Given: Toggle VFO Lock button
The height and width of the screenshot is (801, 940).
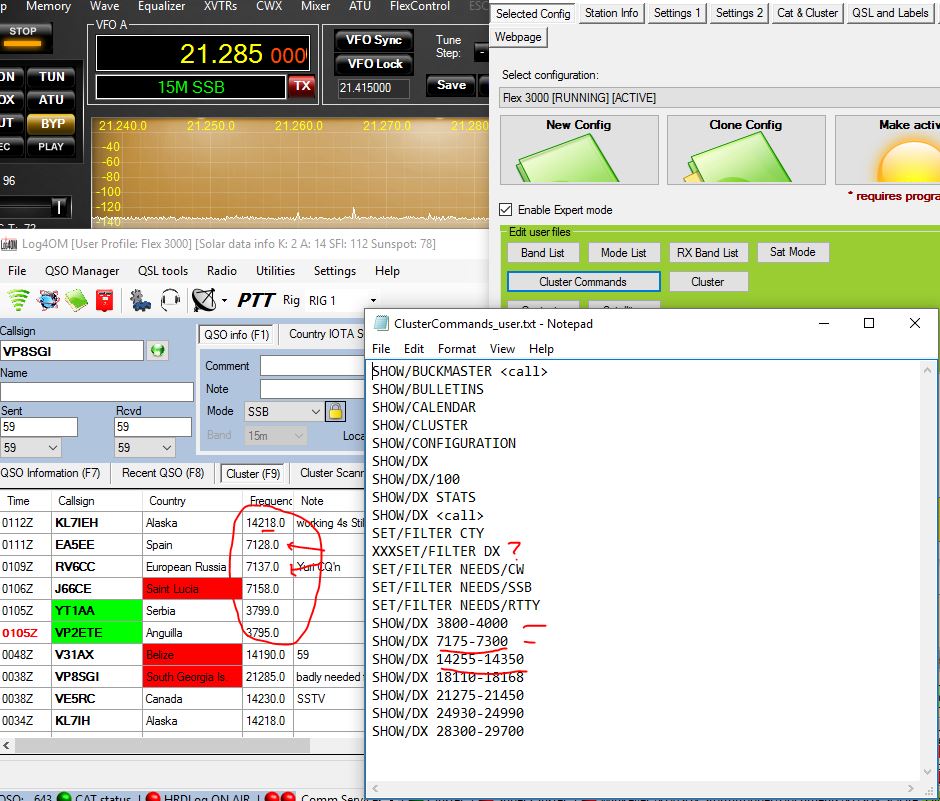Looking at the screenshot, I should coord(373,64).
